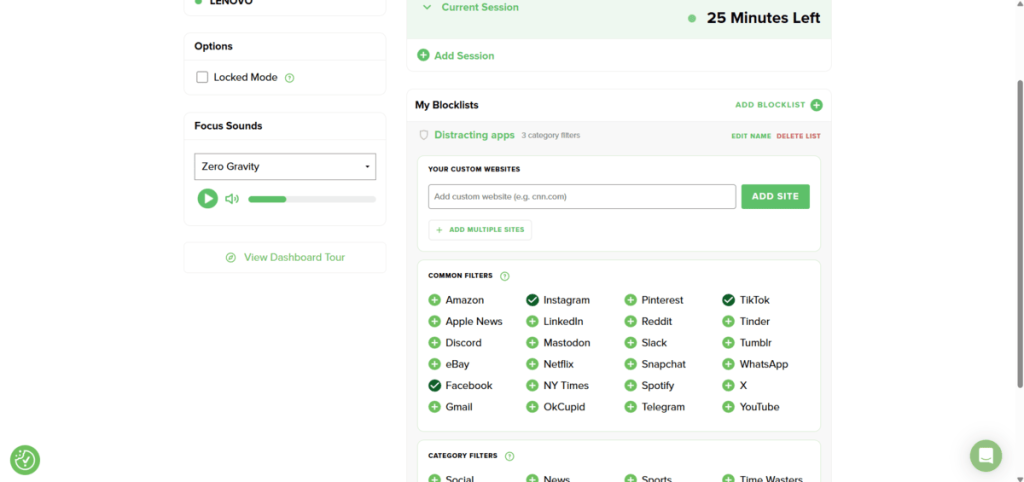The image size is (1024, 482).
Task: Click the Locked Mode help icon
Action: tap(290, 78)
